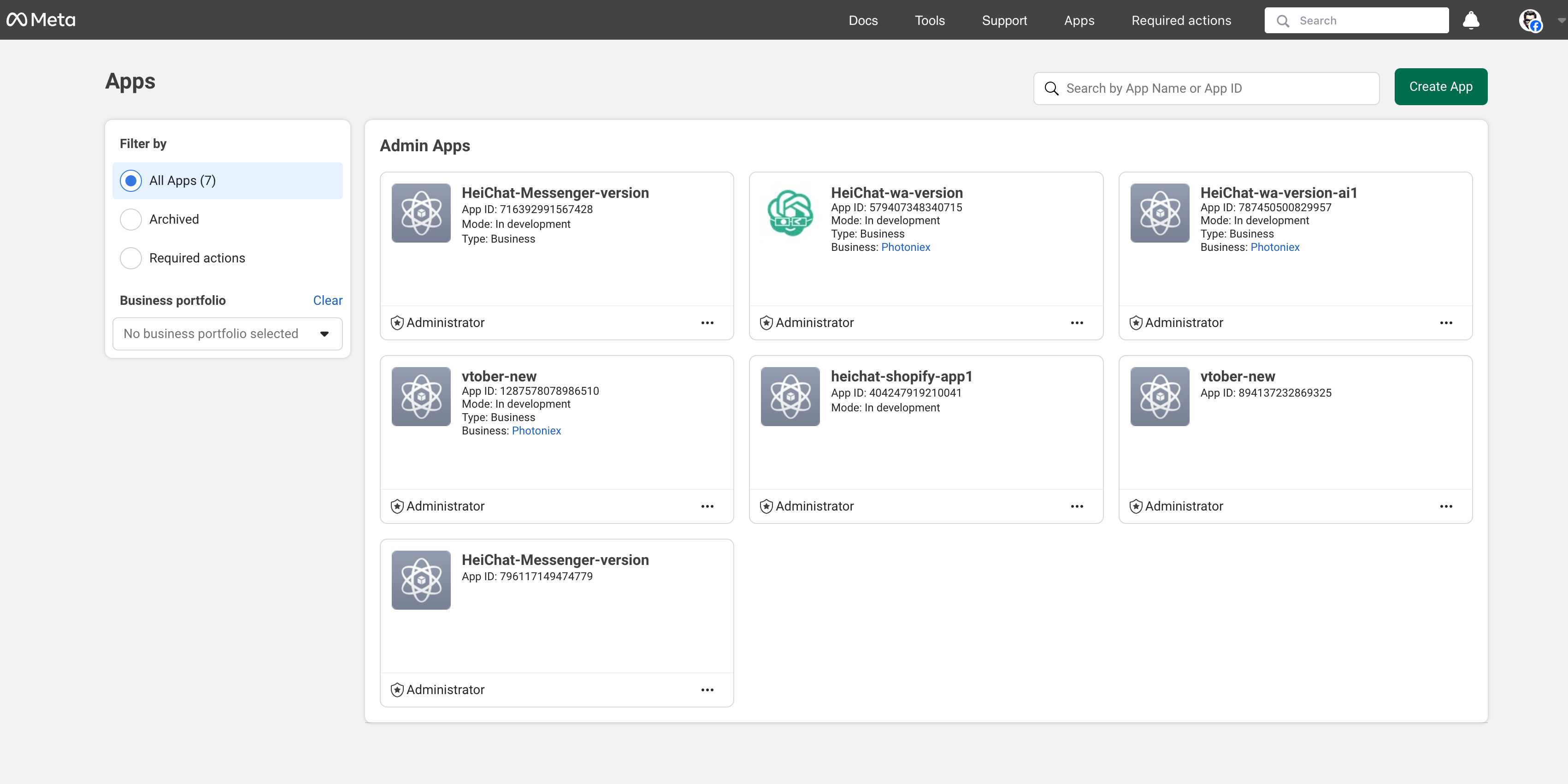Click app icon for vtober-new 894137232869325
Image resolution: width=1568 pixels, height=784 pixels.
click(x=1159, y=397)
